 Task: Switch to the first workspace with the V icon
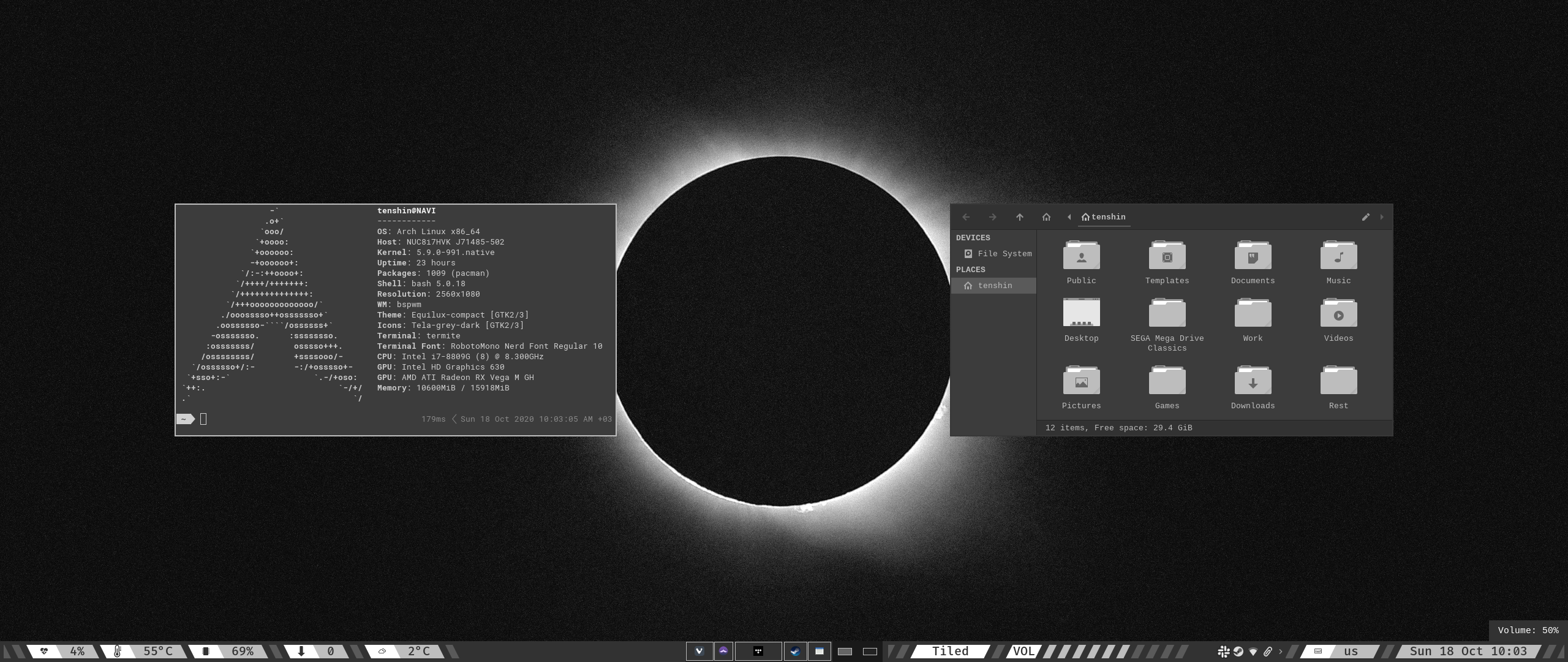pyautogui.click(x=699, y=651)
